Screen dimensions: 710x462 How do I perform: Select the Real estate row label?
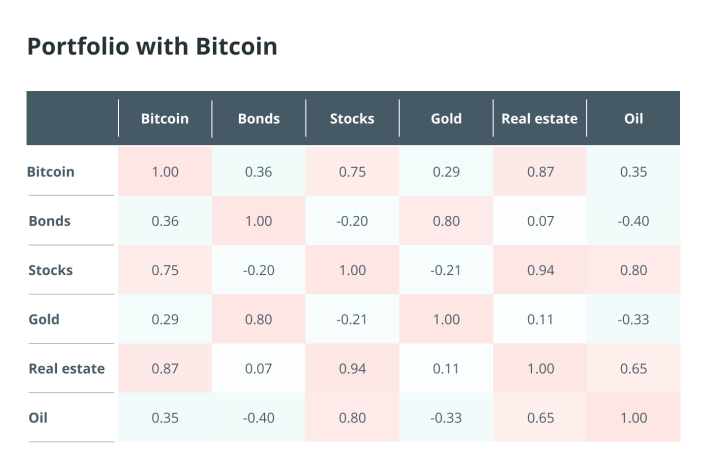[67, 369]
